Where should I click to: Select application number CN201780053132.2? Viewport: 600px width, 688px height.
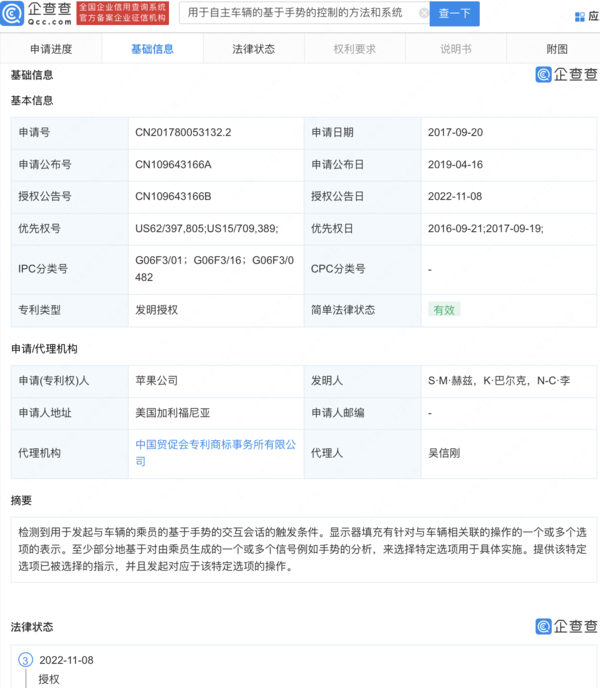[183, 133]
